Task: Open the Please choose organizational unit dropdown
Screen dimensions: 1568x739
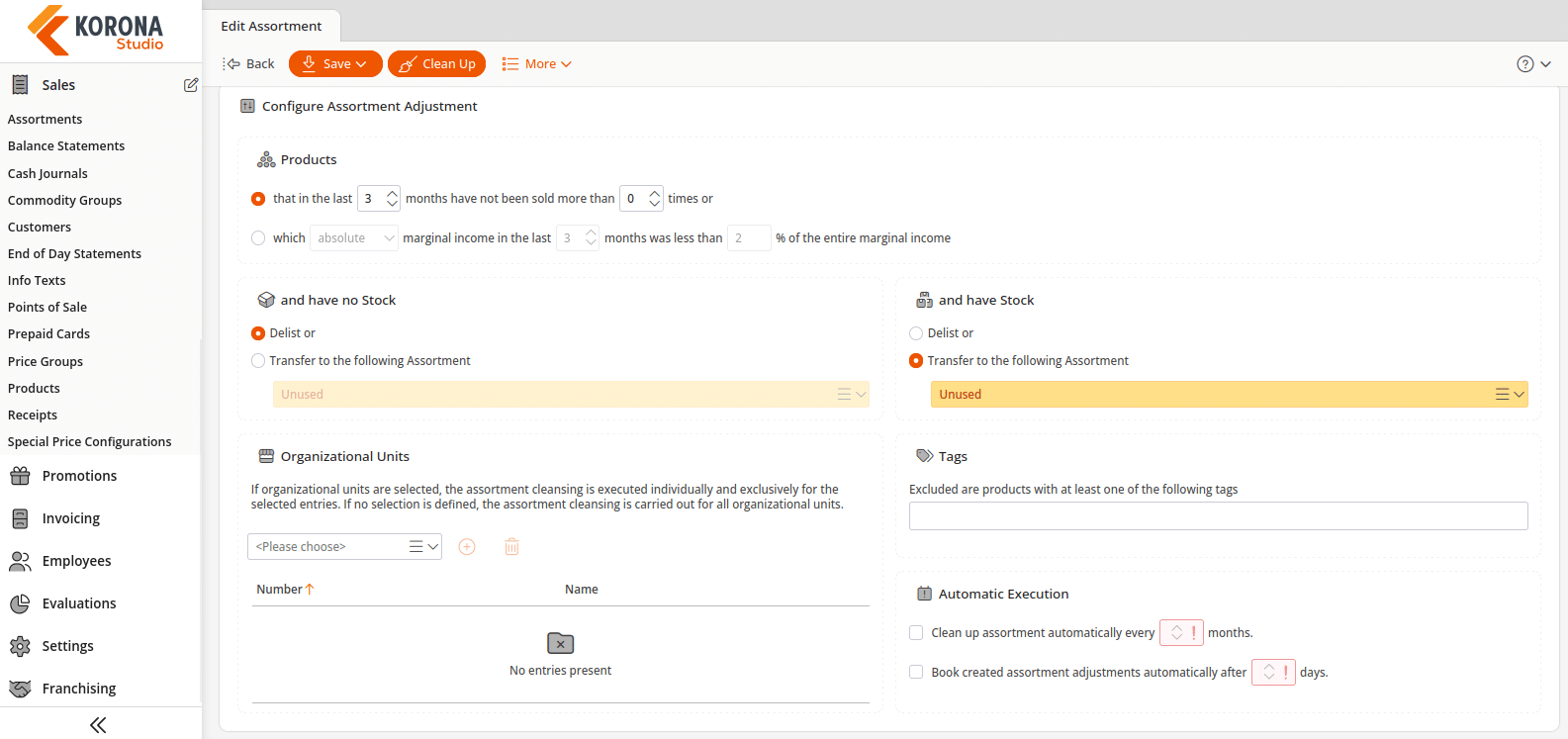Action: 344,547
